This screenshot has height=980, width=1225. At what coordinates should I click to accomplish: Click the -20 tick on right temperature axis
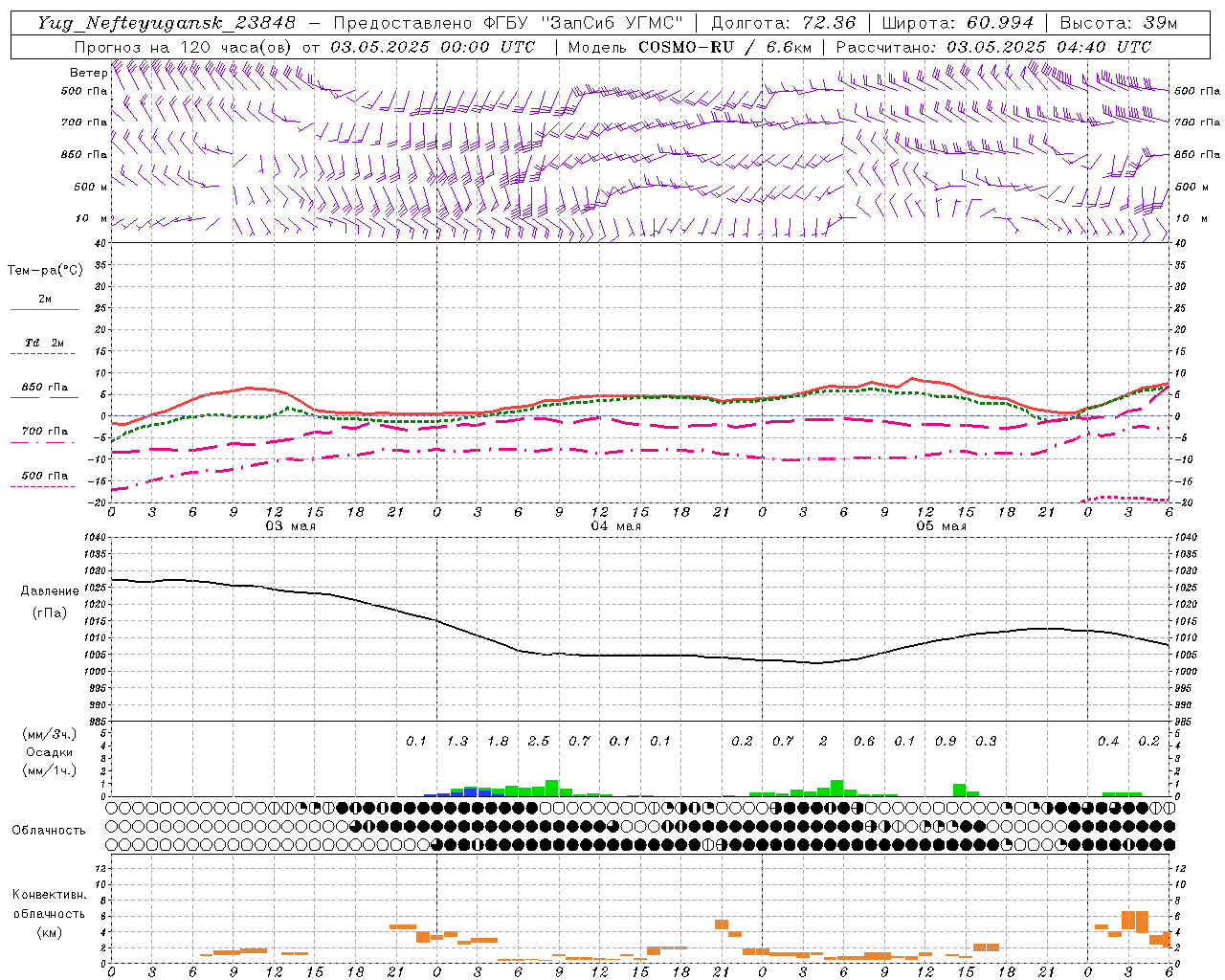(1182, 502)
